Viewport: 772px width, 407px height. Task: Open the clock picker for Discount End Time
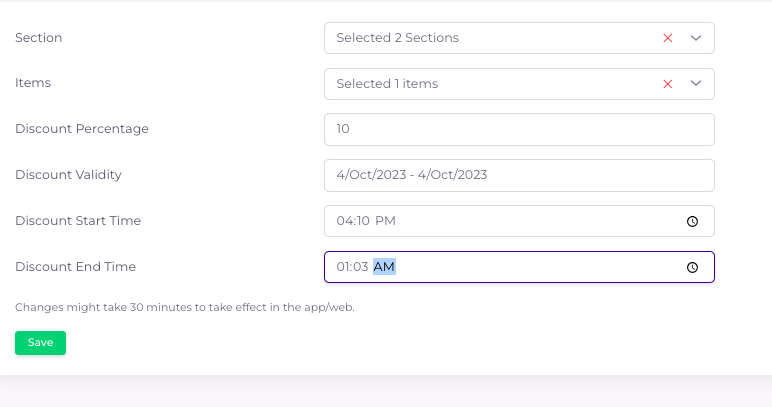[692, 268]
